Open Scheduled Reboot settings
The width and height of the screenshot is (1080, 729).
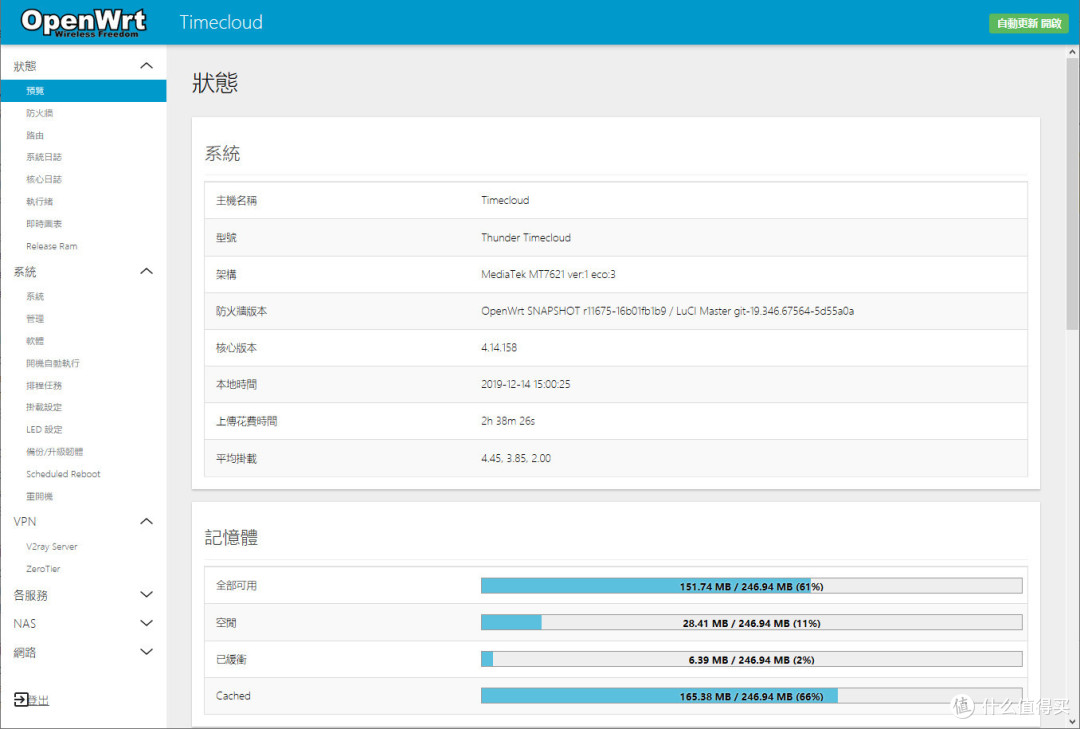coord(60,473)
